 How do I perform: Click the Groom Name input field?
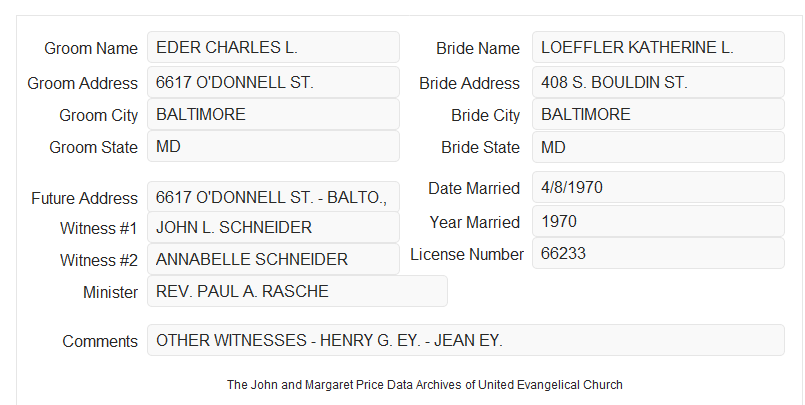pos(273,47)
